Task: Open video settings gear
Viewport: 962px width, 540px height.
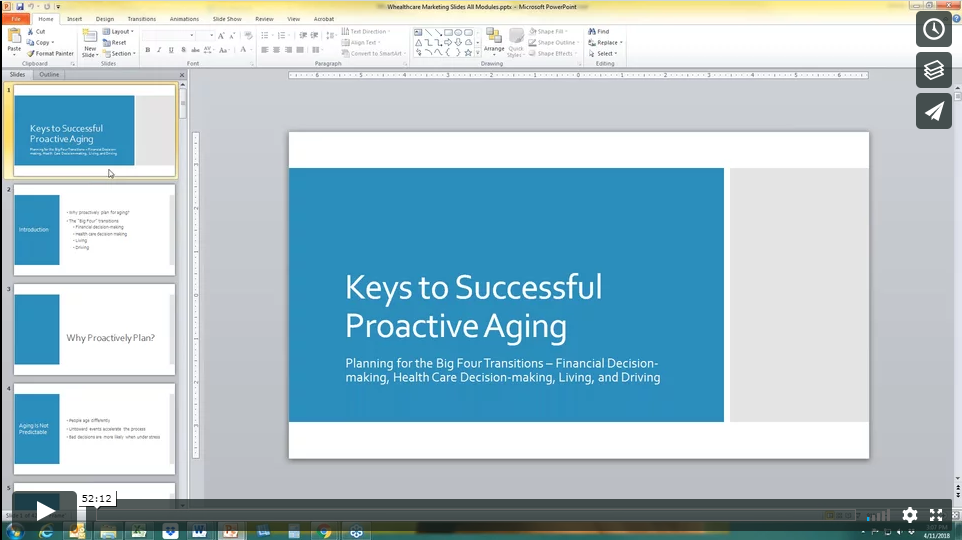Action: [909, 515]
